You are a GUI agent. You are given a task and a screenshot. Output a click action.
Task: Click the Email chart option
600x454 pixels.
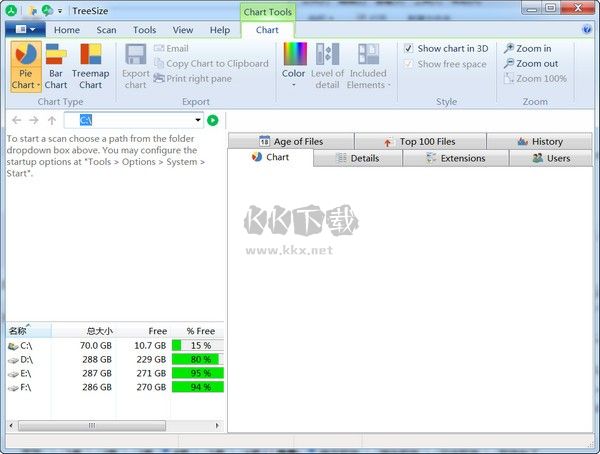coord(171,49)
